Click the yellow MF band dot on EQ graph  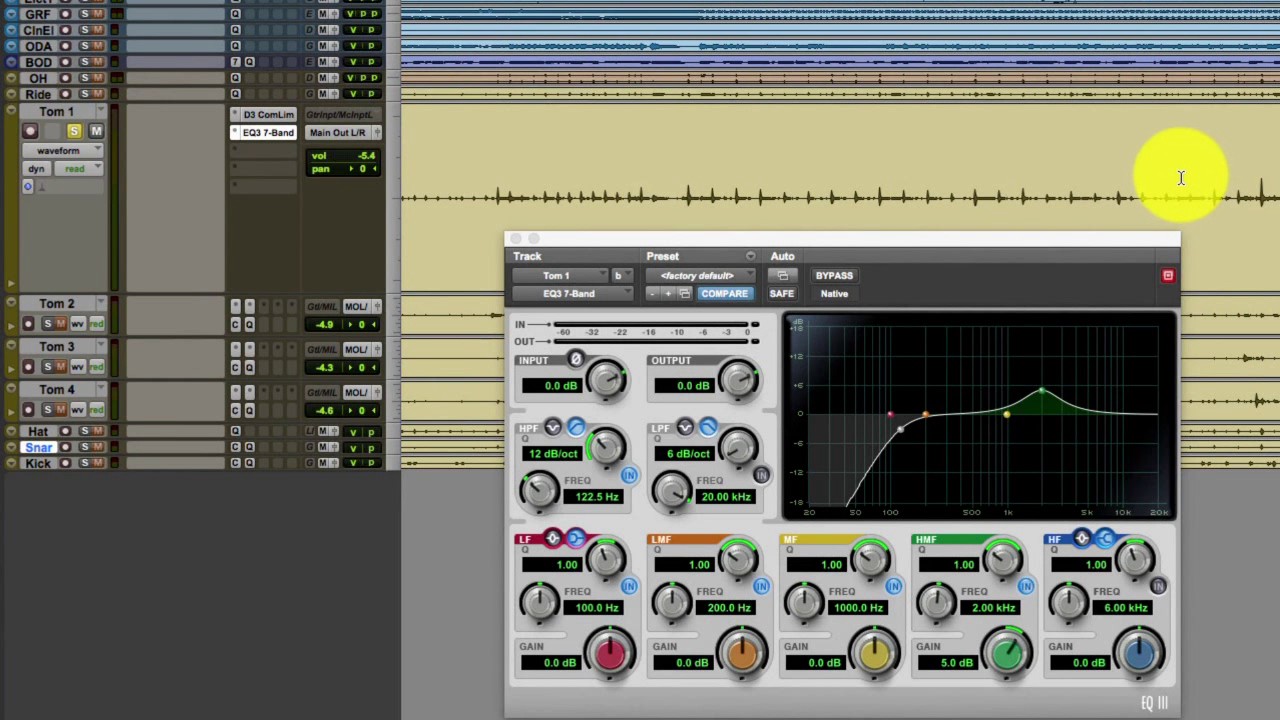[1006, 414]
